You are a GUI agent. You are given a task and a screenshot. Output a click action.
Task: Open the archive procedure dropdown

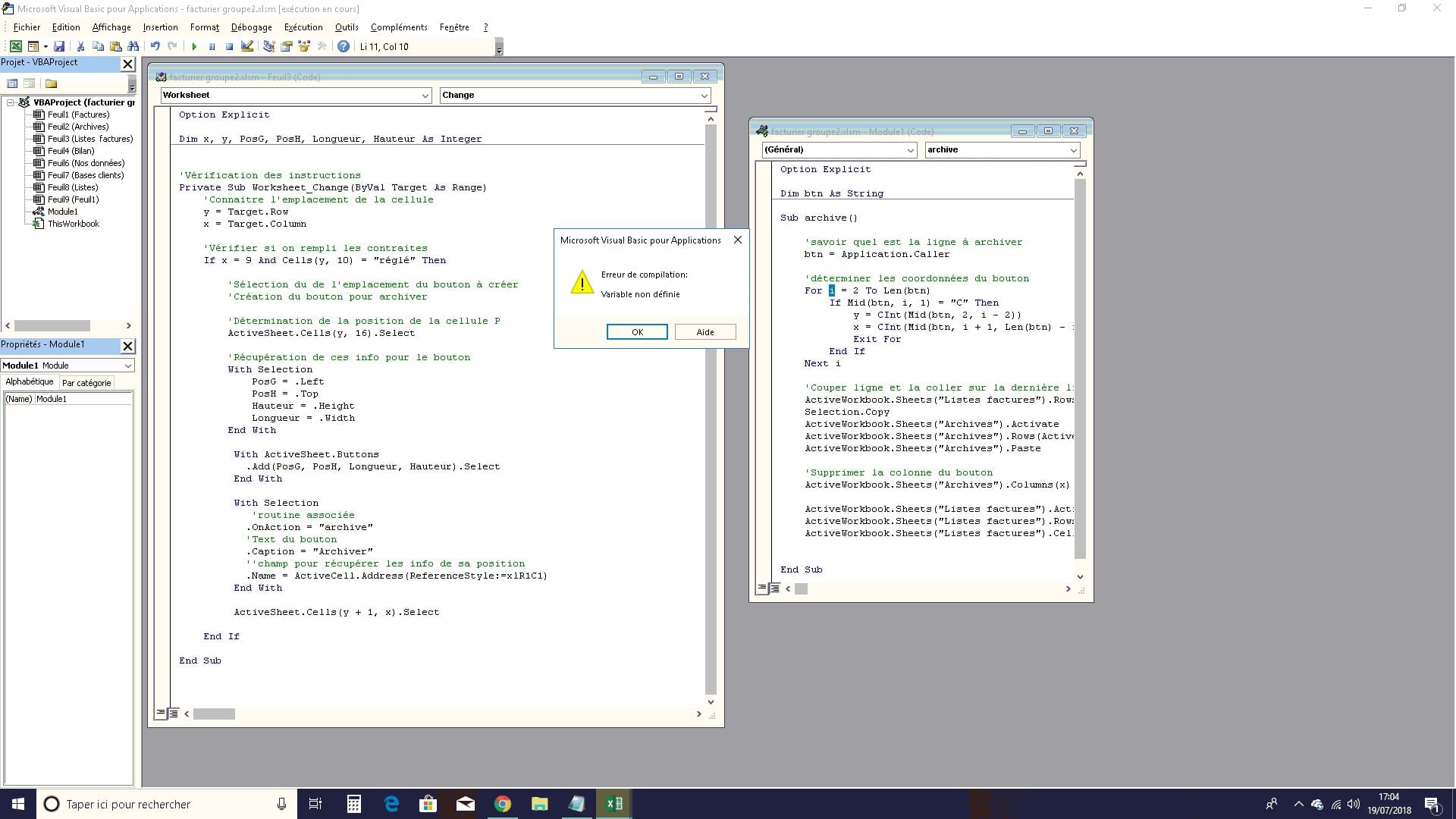point(1073,150)
